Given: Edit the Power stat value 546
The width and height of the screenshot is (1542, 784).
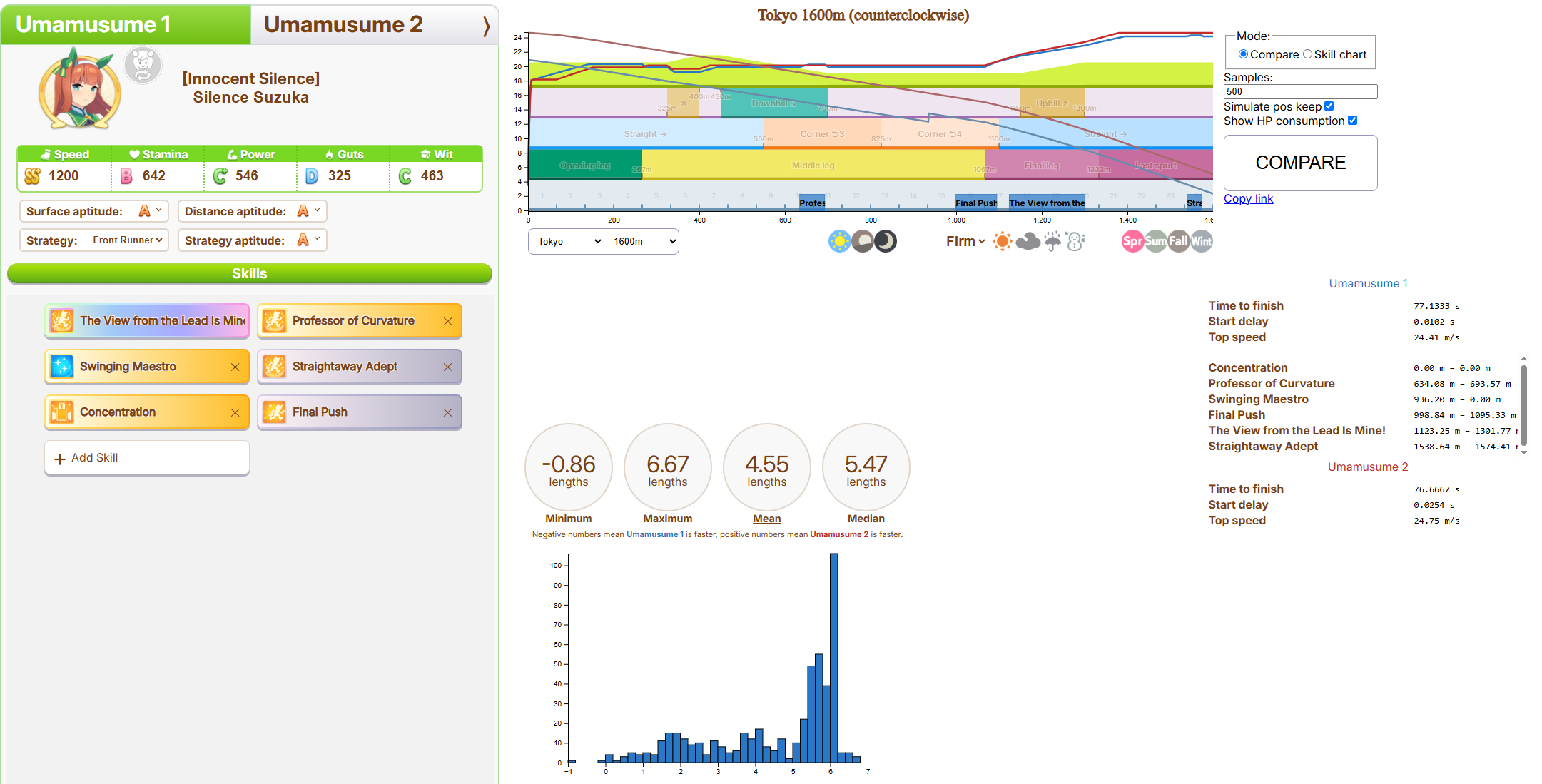Looking at the screenshot, I should click(x=247, y=176).
